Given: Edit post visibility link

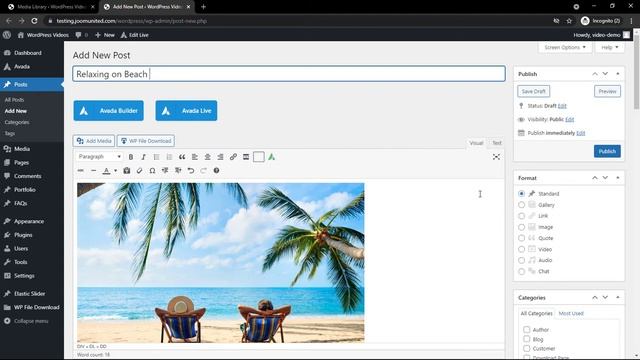Looking at the screenshot, I should point(570,120).
